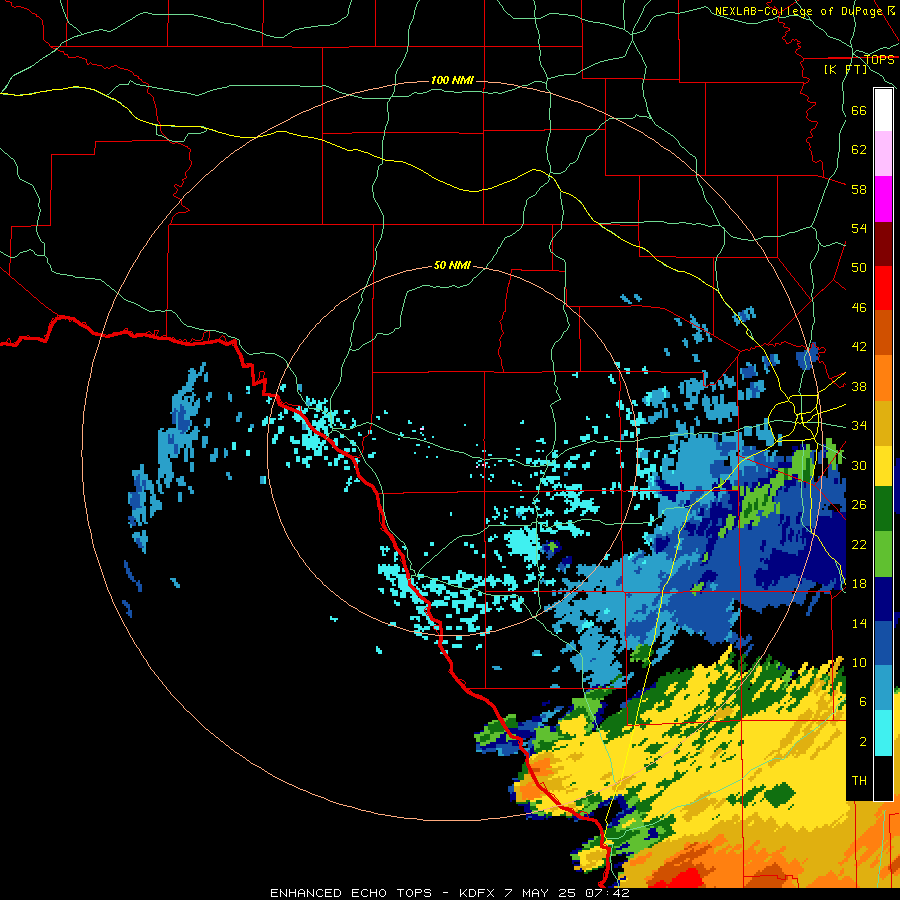
Task: Pick the cyan legend swatch
Action: 883,733
